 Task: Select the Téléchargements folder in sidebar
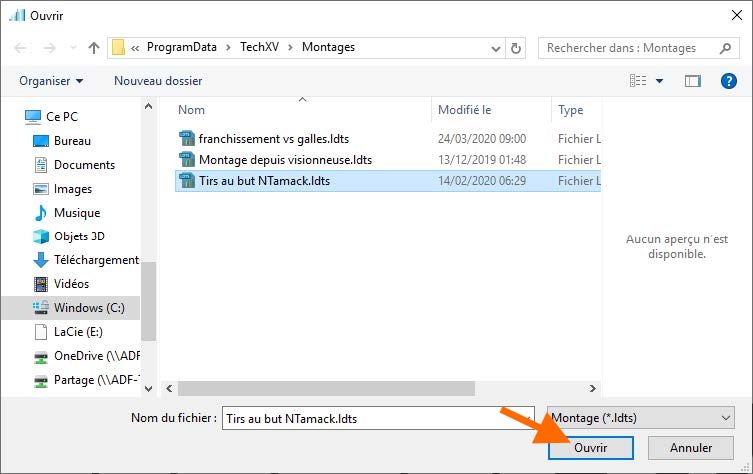96,260
